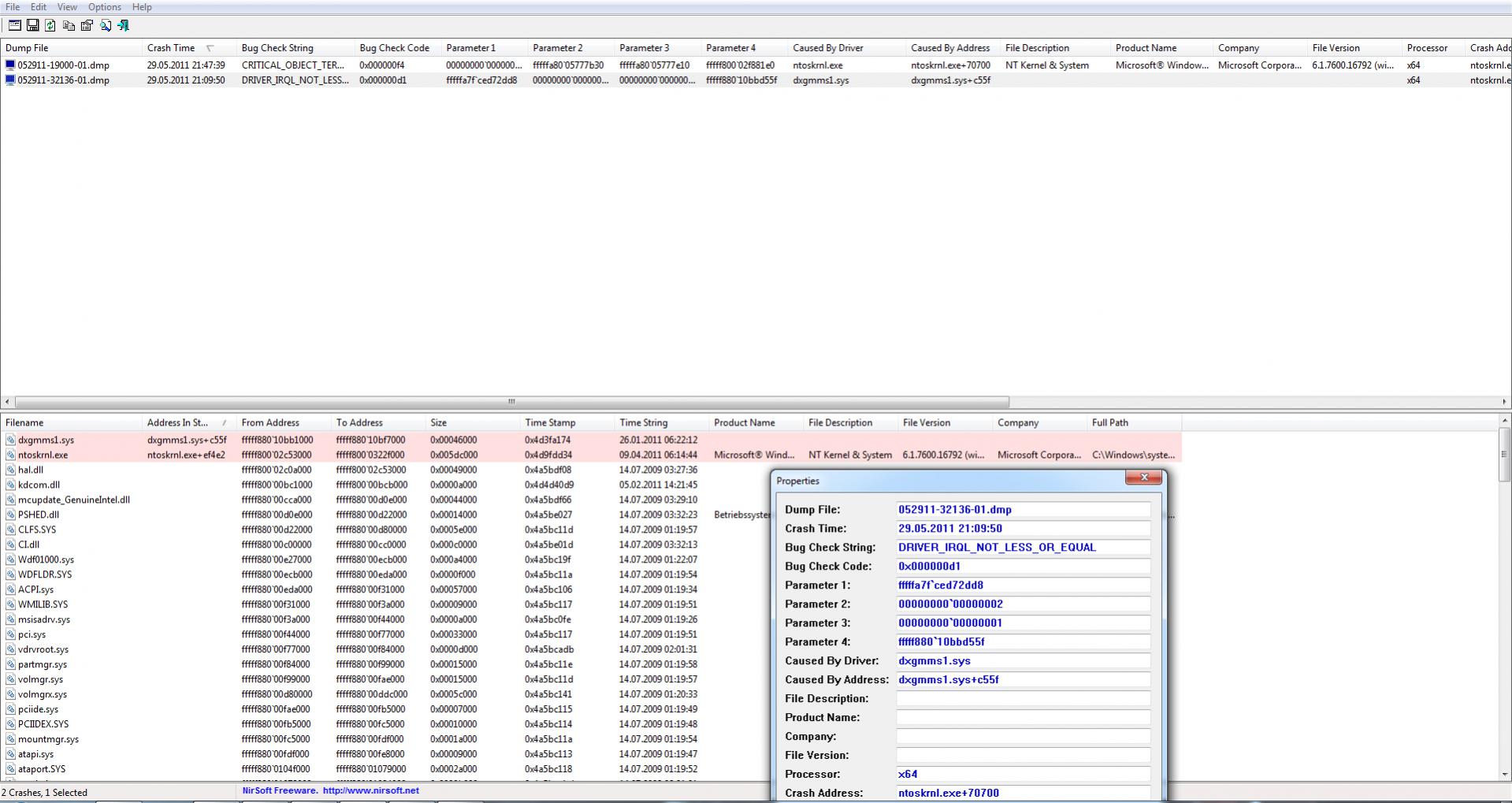This screenshot has height=803, width=1512.
Task: Open the File menu
Action: [x=13, y=7]
